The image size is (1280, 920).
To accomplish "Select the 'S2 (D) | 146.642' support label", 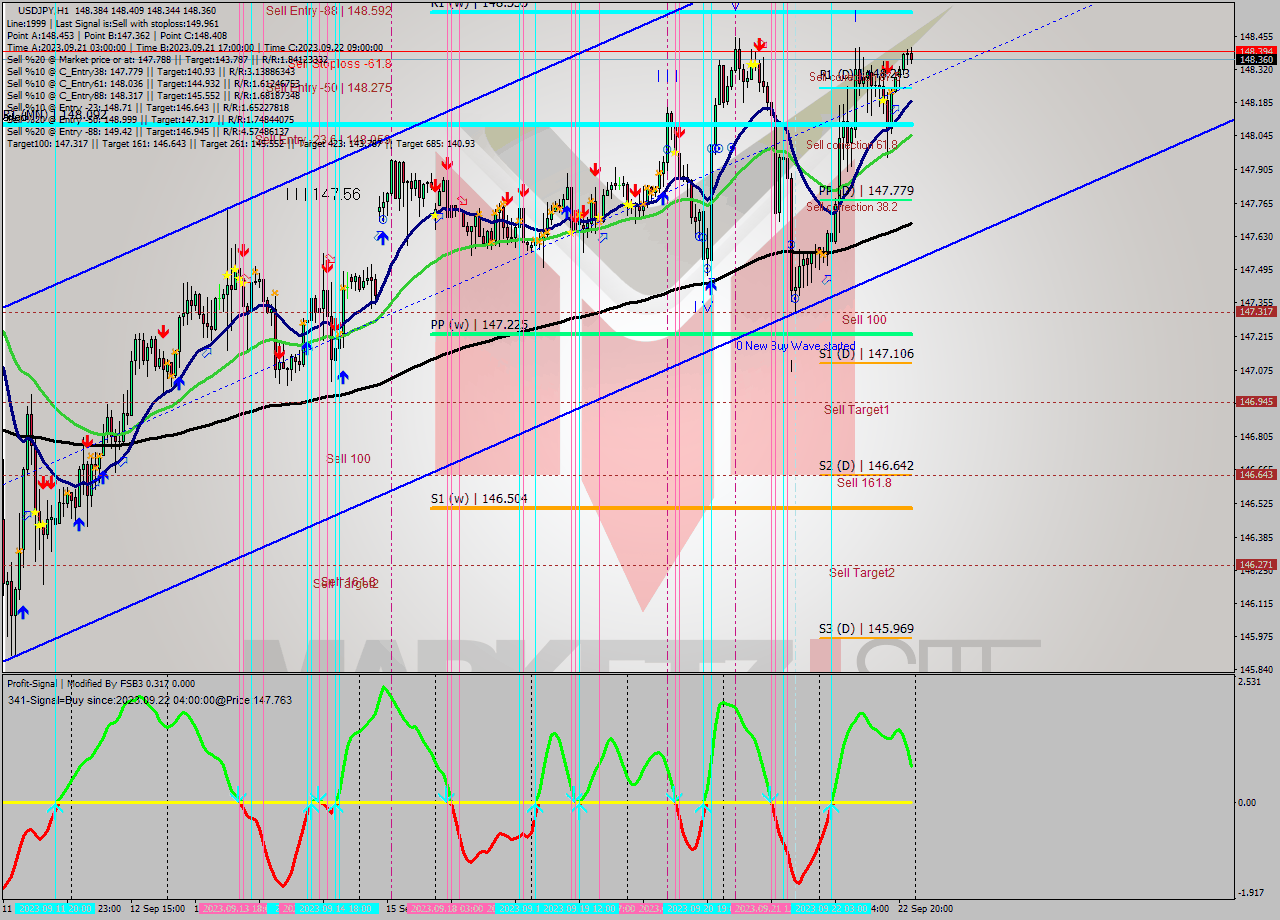I will [x=866, y=465].
